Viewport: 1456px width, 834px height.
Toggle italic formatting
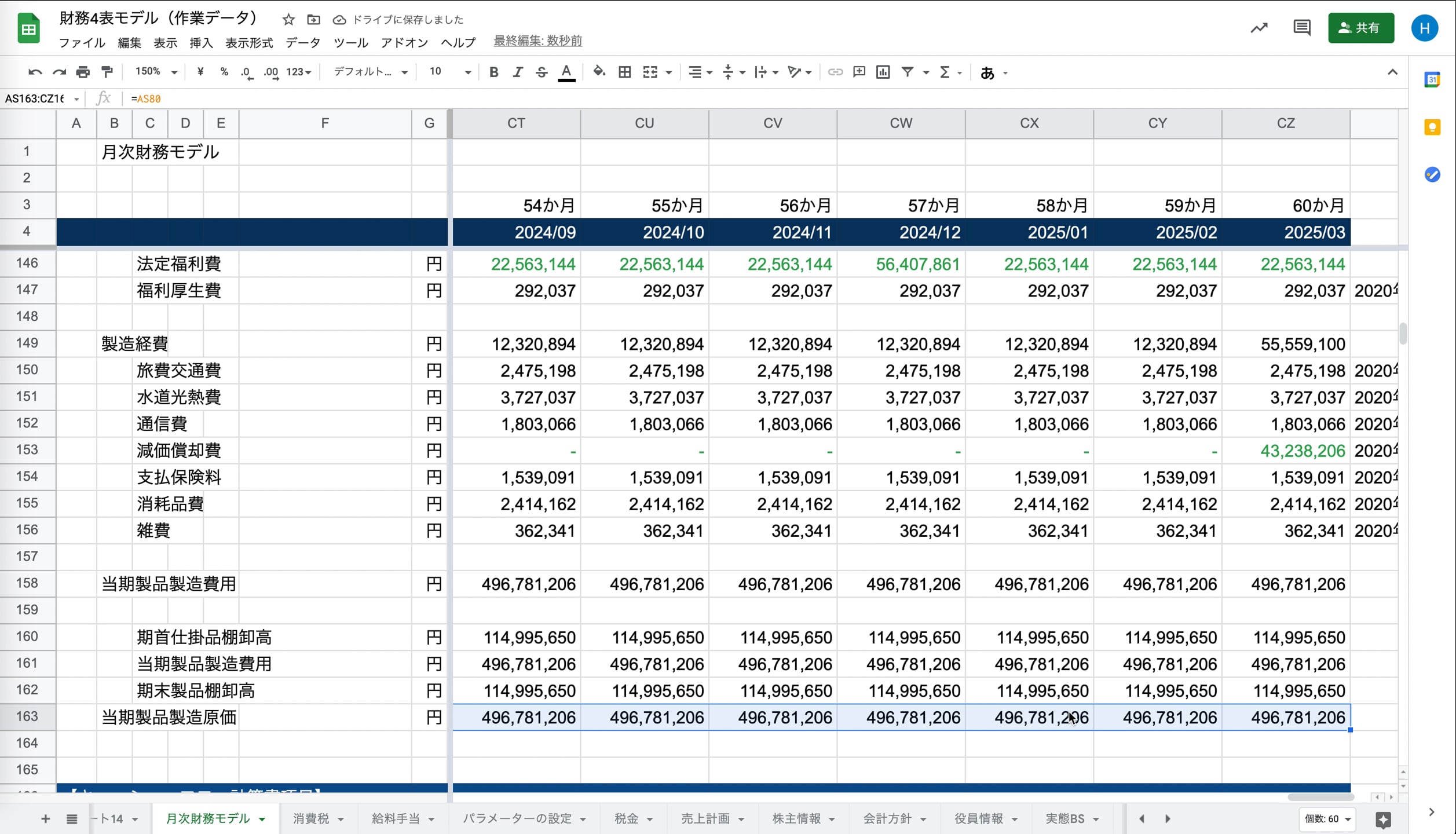click(517, 72)
